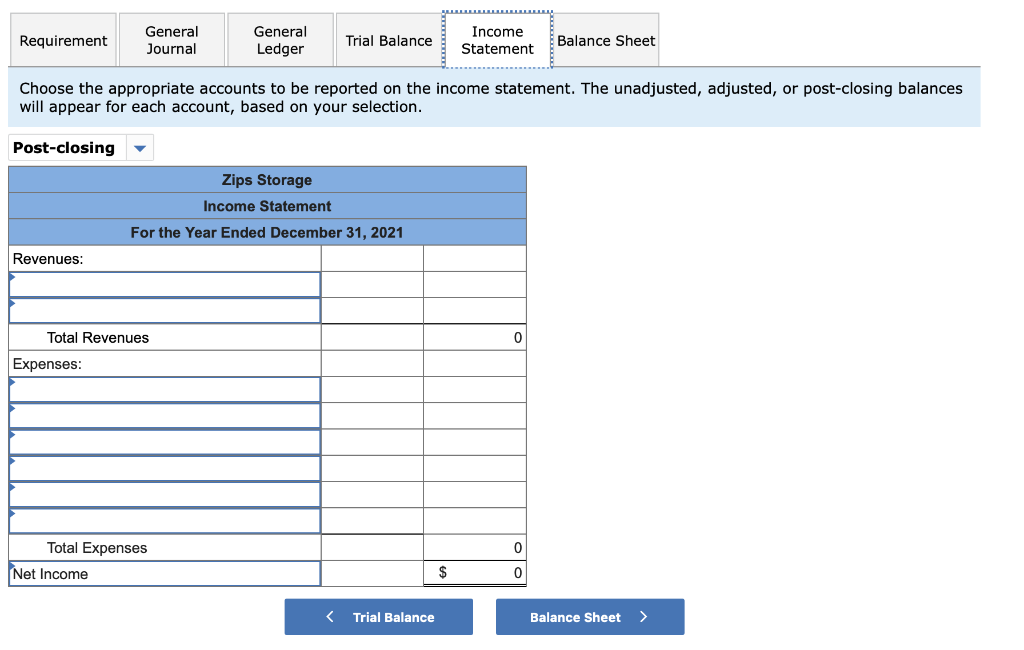Open the first expense account dropdown
Viewport: 1024px width, 650px height.
(x=165, y=389)
